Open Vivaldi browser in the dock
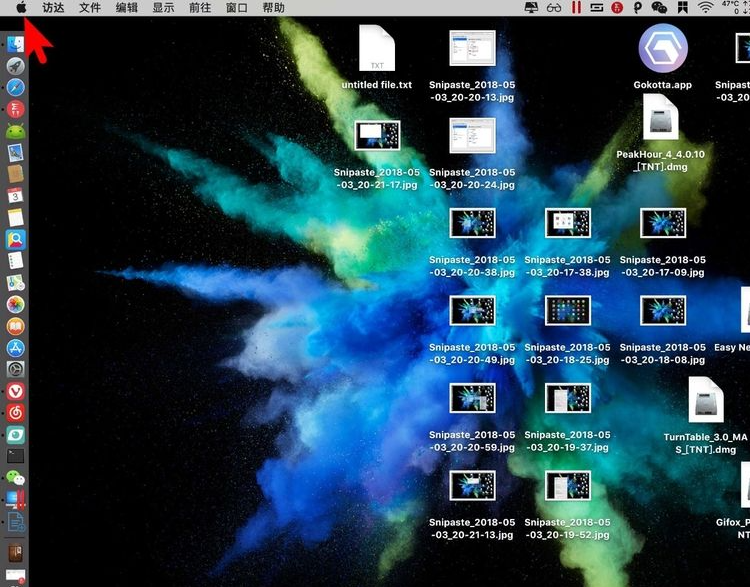 [15, 391]
